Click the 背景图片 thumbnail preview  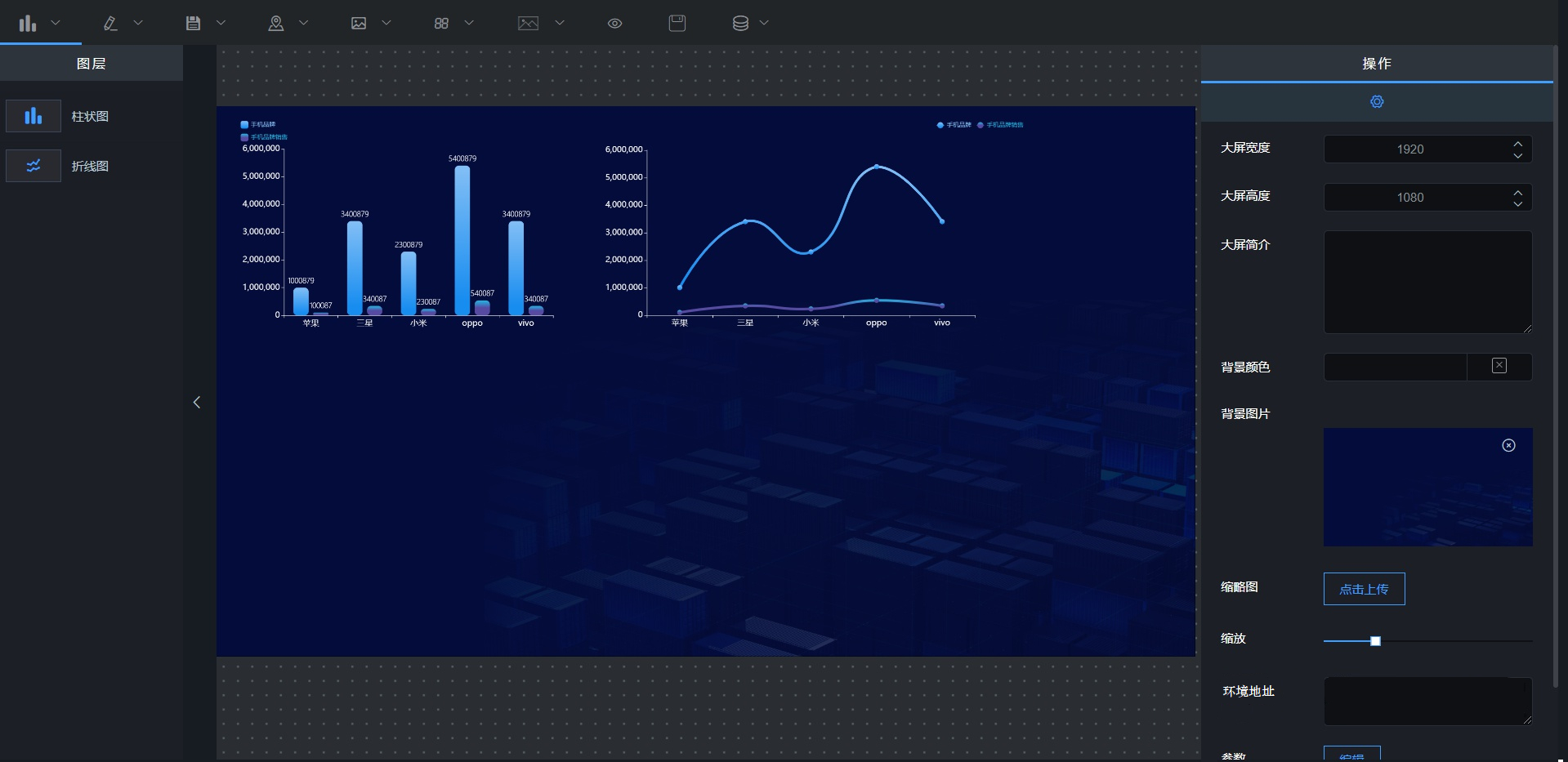1427,487
